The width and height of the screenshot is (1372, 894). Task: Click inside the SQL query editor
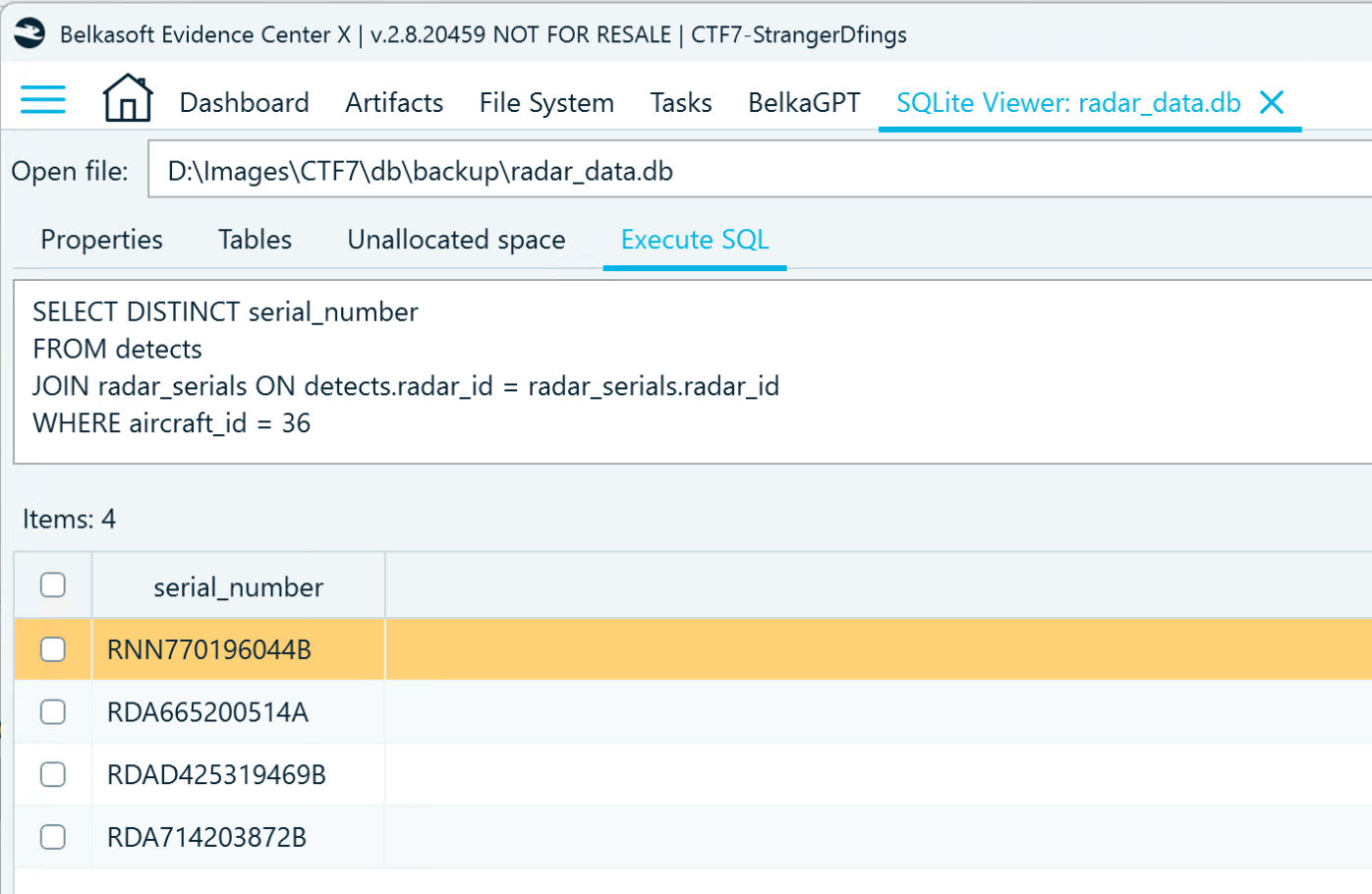coord(693,371)
